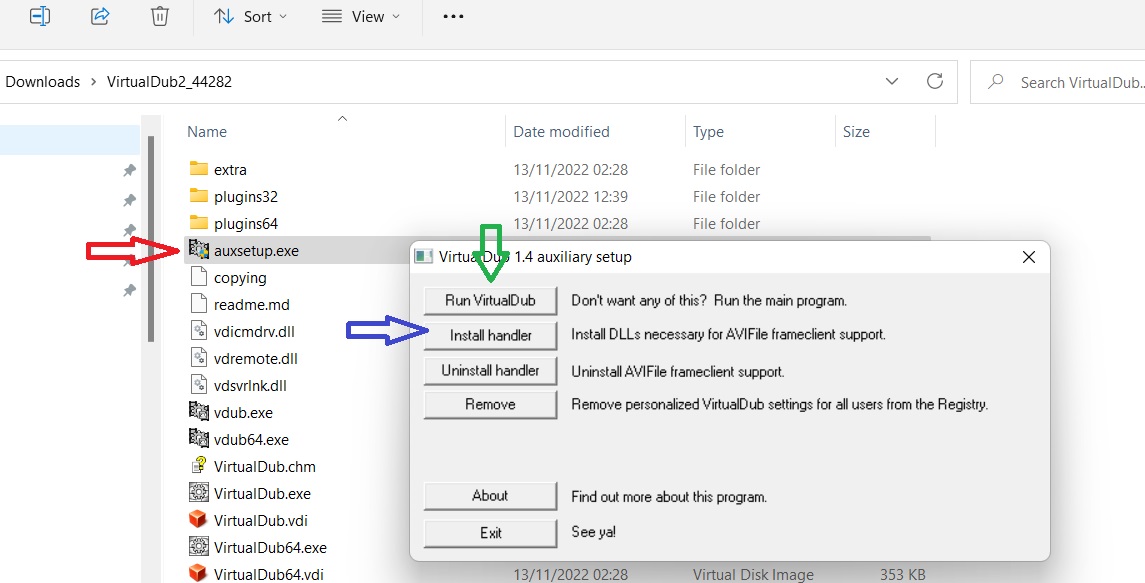Click the Remove button in the dialog

(x=490, y=405)
